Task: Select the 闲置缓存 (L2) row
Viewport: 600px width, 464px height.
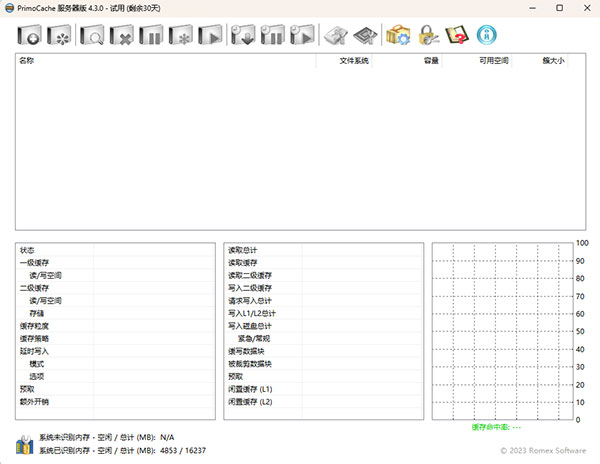Action: (x=324, y=402)
